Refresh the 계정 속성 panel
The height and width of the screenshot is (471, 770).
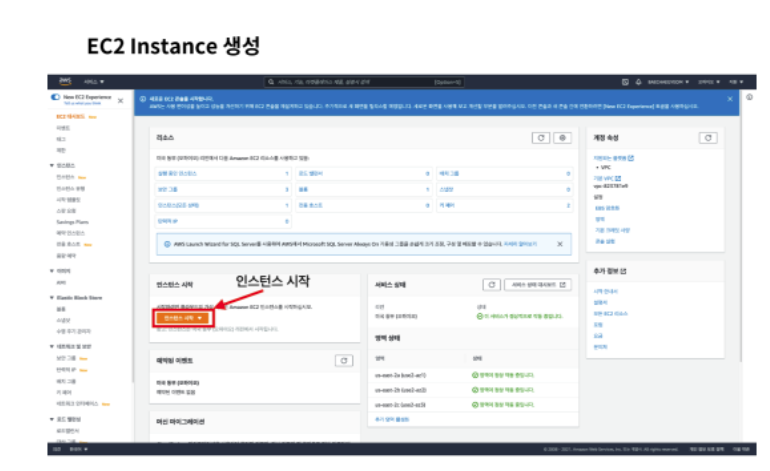[708, 138]
